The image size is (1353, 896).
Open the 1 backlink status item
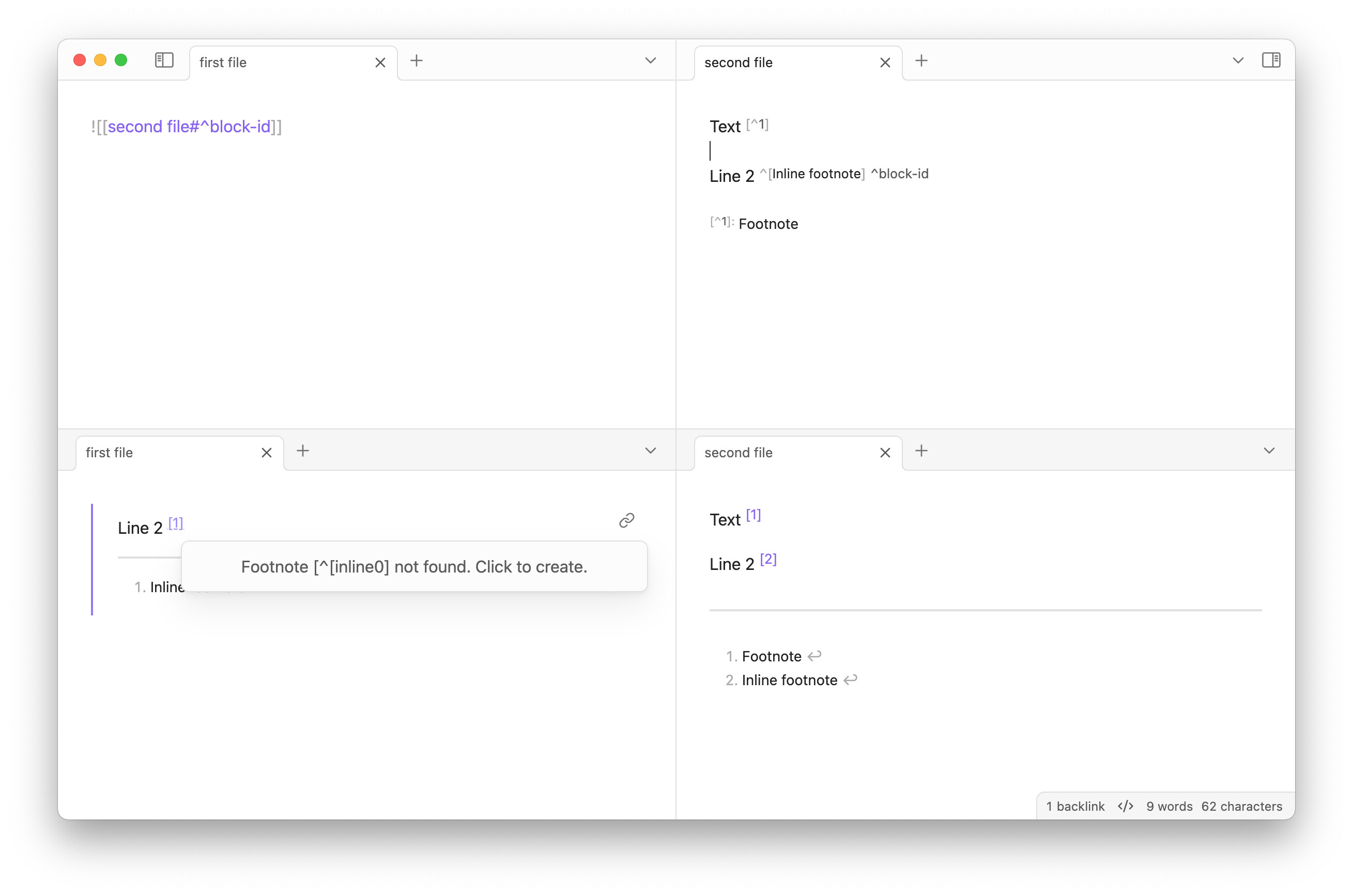click(x=1075, y=806)
